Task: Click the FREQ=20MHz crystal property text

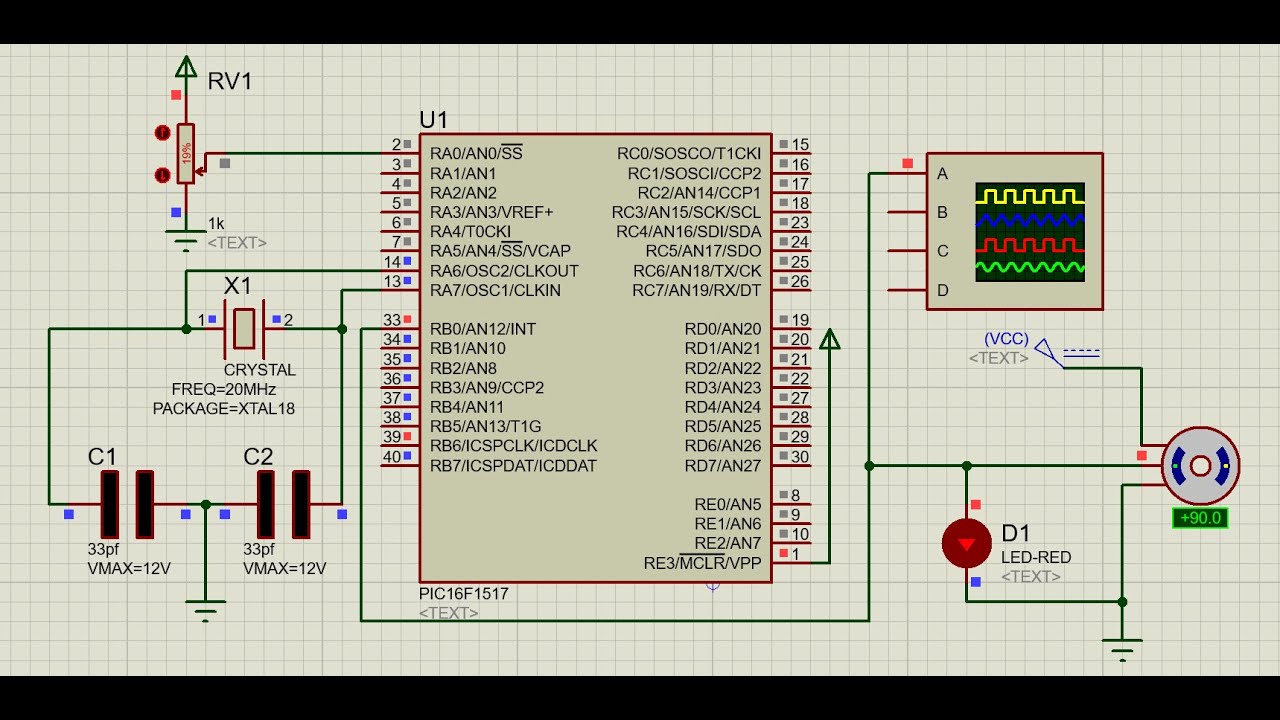Action: click(224, 389)
